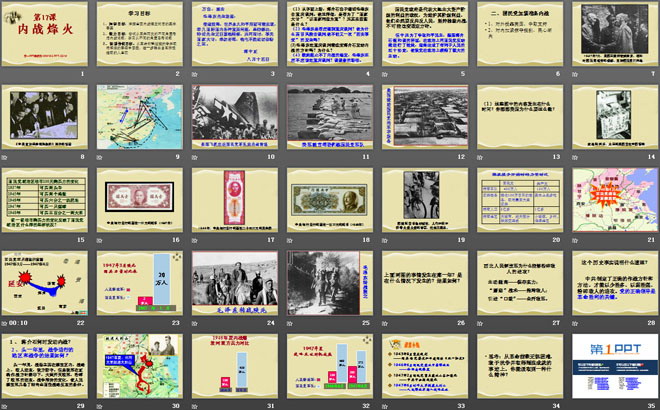Click animation star icon under slide 13

click(480, 157)
